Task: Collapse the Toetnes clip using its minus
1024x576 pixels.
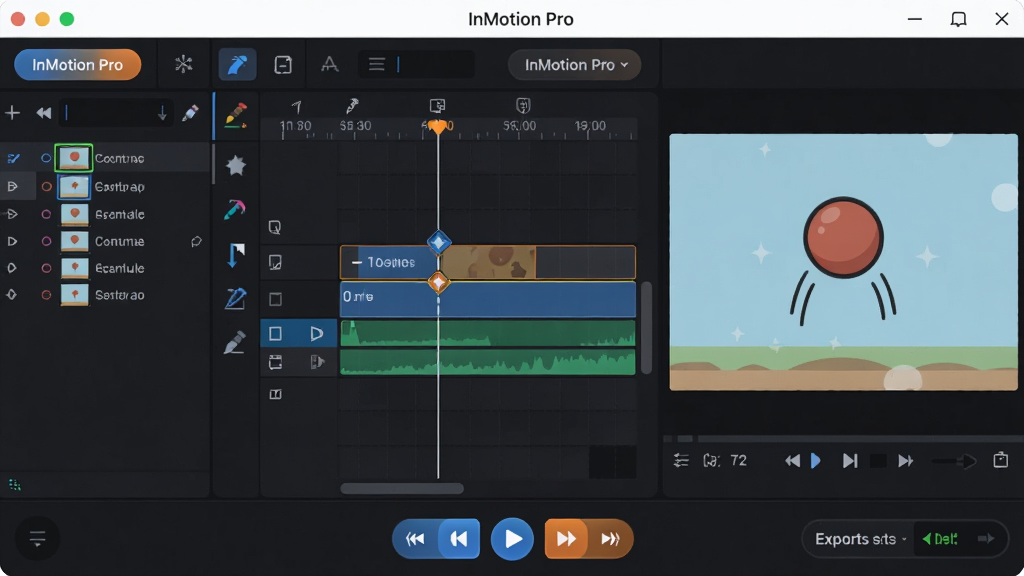Action: pos(357,263)
